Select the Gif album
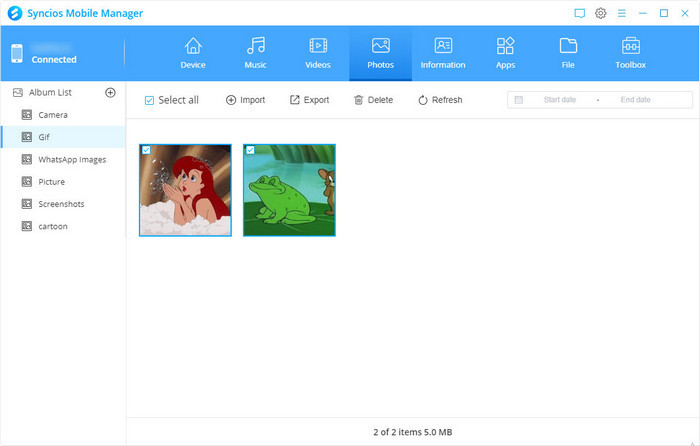700x446 pixels. coord(63,137)
